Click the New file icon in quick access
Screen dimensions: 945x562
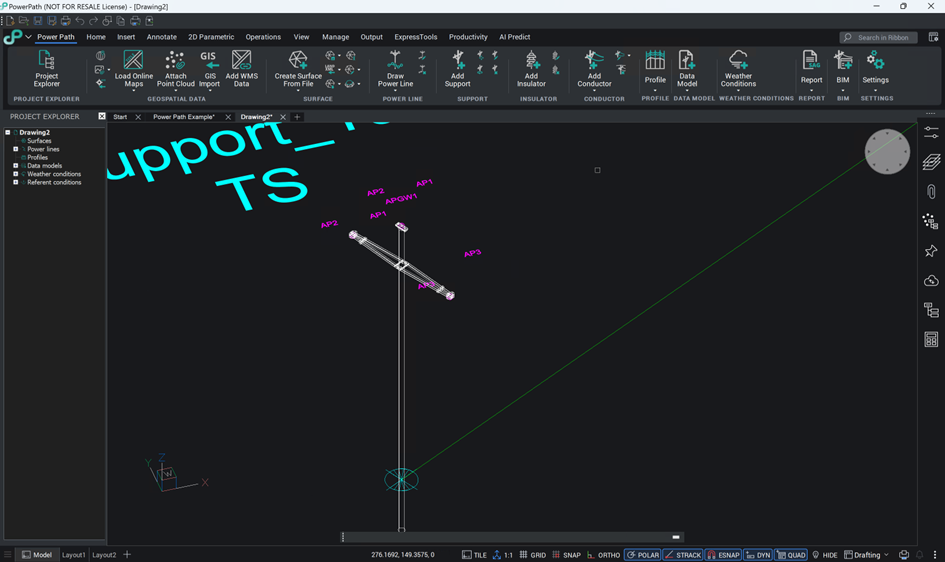coord(10,21)
